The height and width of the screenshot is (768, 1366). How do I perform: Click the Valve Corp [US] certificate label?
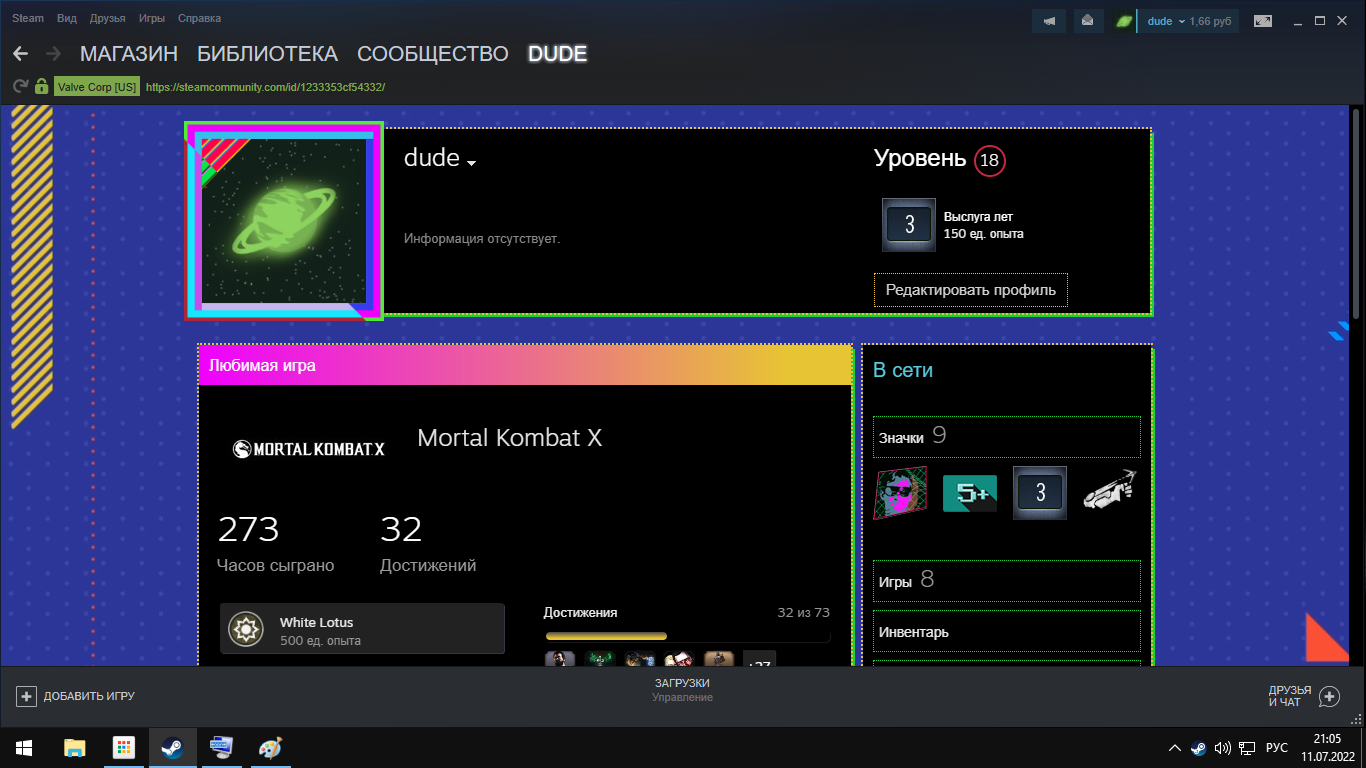pyautogui.click(x=97, y=87)
